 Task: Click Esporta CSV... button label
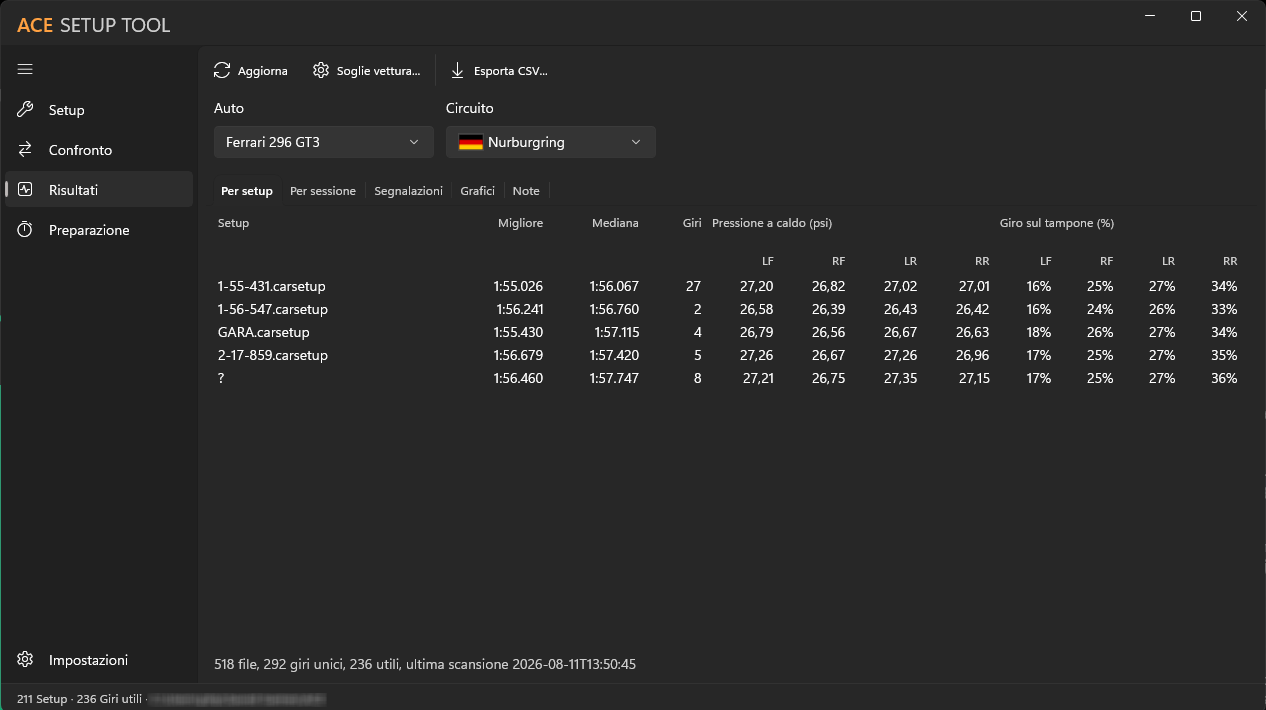click(x=511, y=71)
